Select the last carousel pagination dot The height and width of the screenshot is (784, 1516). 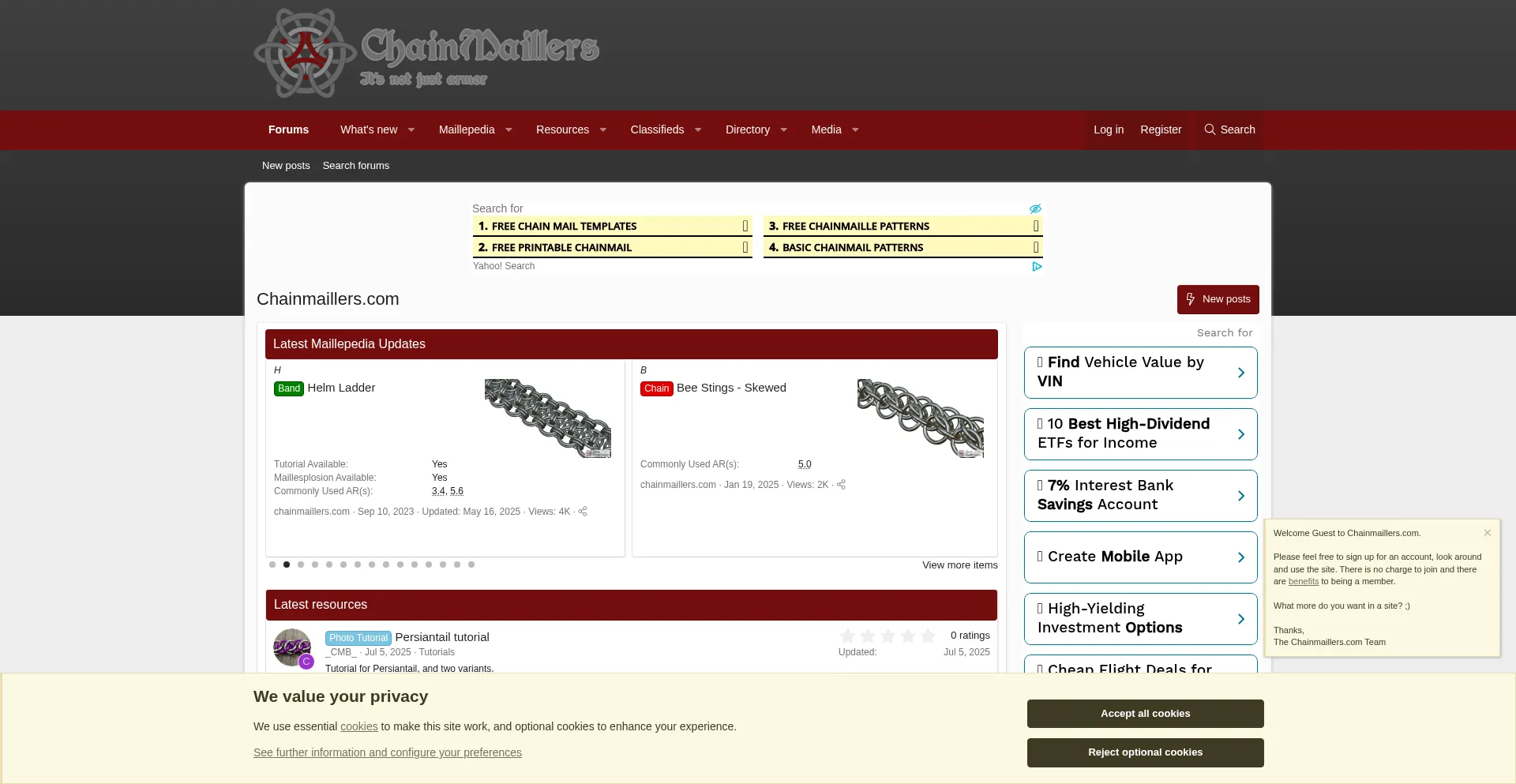[x=471, y=565]
